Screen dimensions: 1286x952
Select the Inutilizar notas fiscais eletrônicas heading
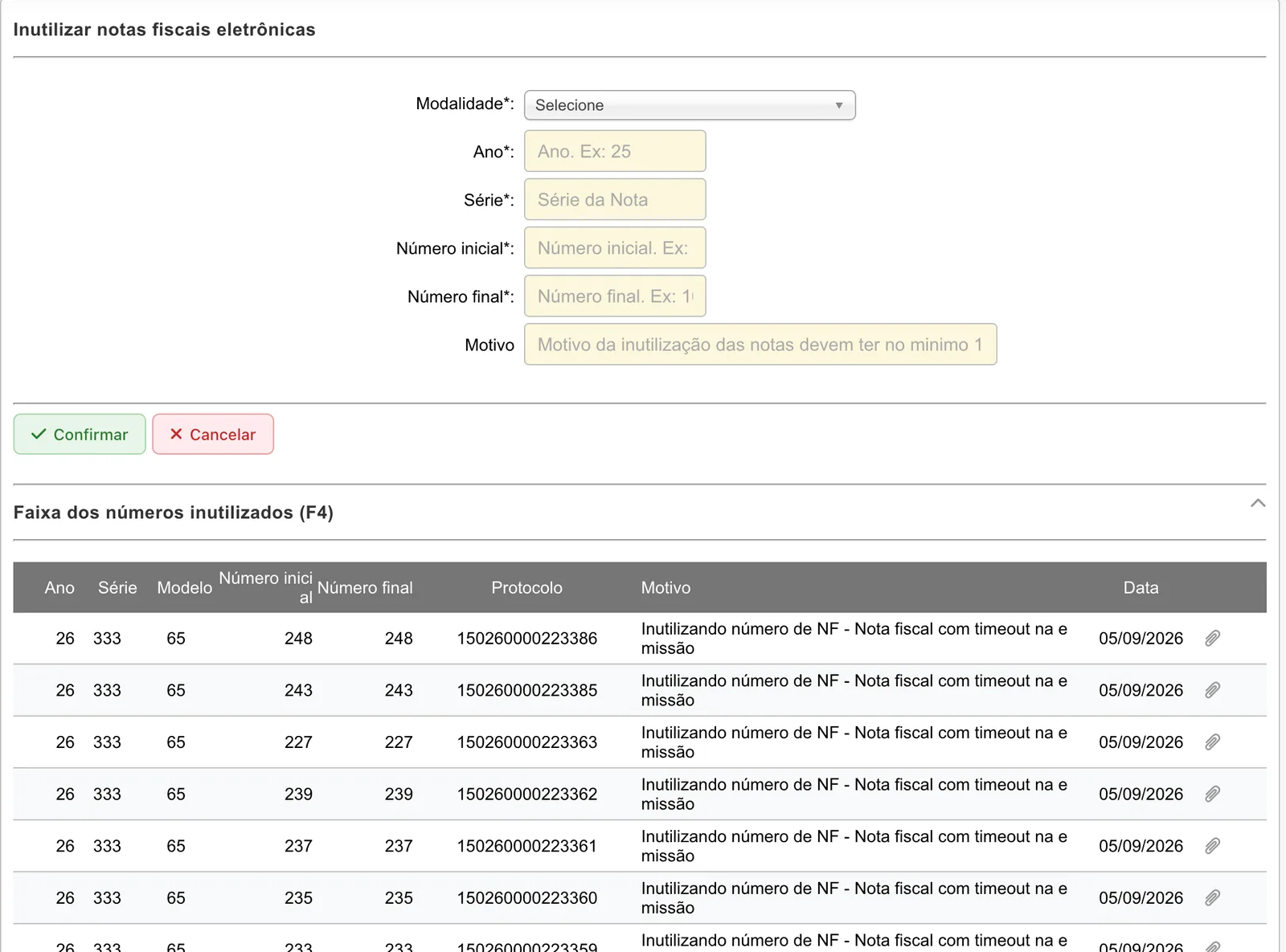[x=165, y=30]
